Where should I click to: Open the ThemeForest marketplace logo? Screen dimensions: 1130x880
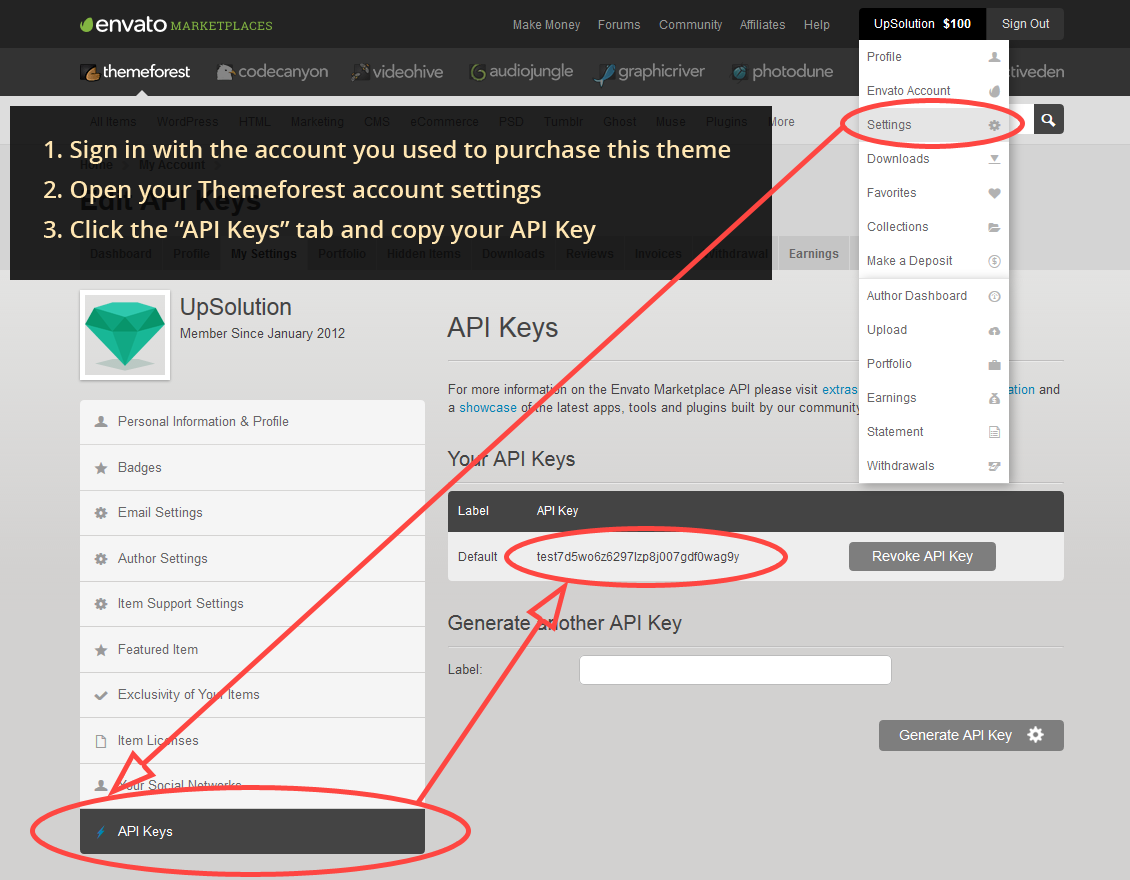(135, 71)
